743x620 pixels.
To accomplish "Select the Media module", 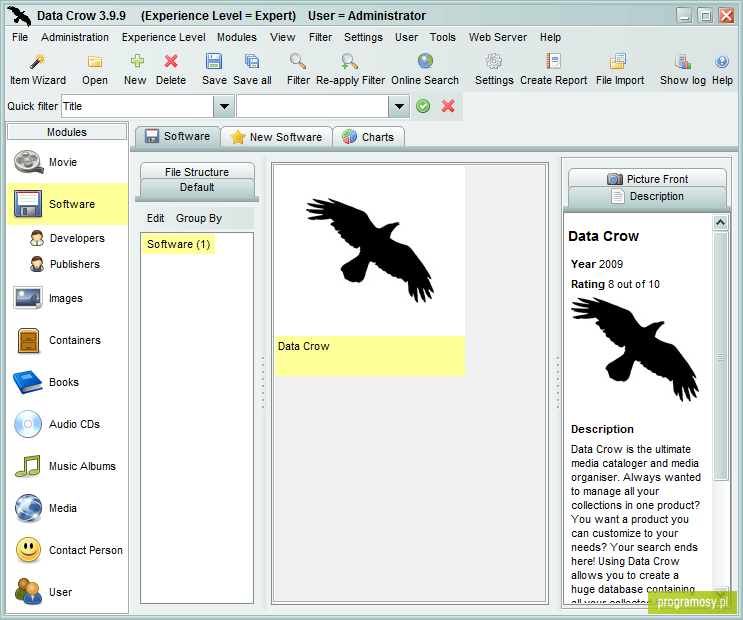I will (67, 508).
